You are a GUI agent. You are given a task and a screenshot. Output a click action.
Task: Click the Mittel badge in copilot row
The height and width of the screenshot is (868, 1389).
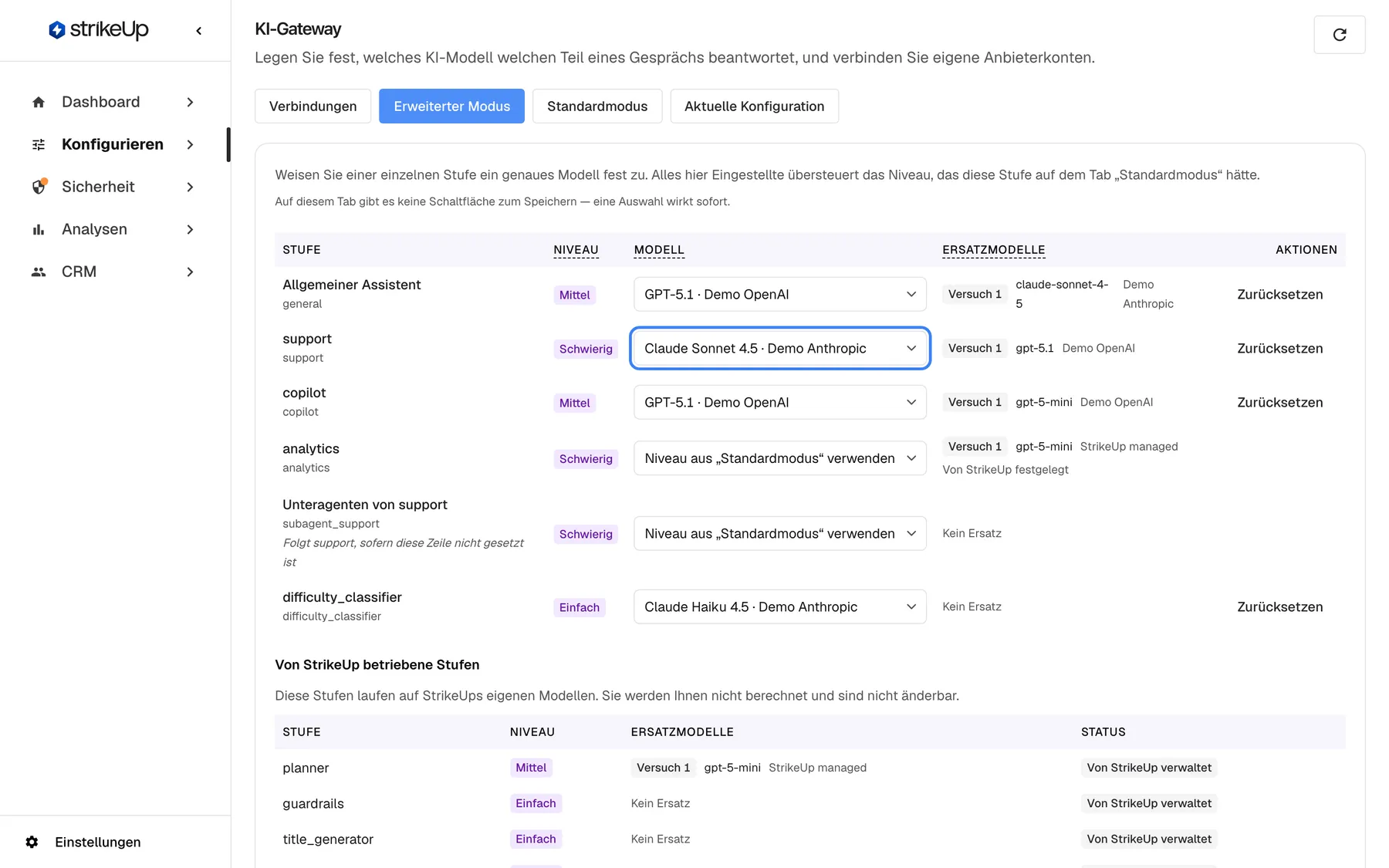click(574, 403)
